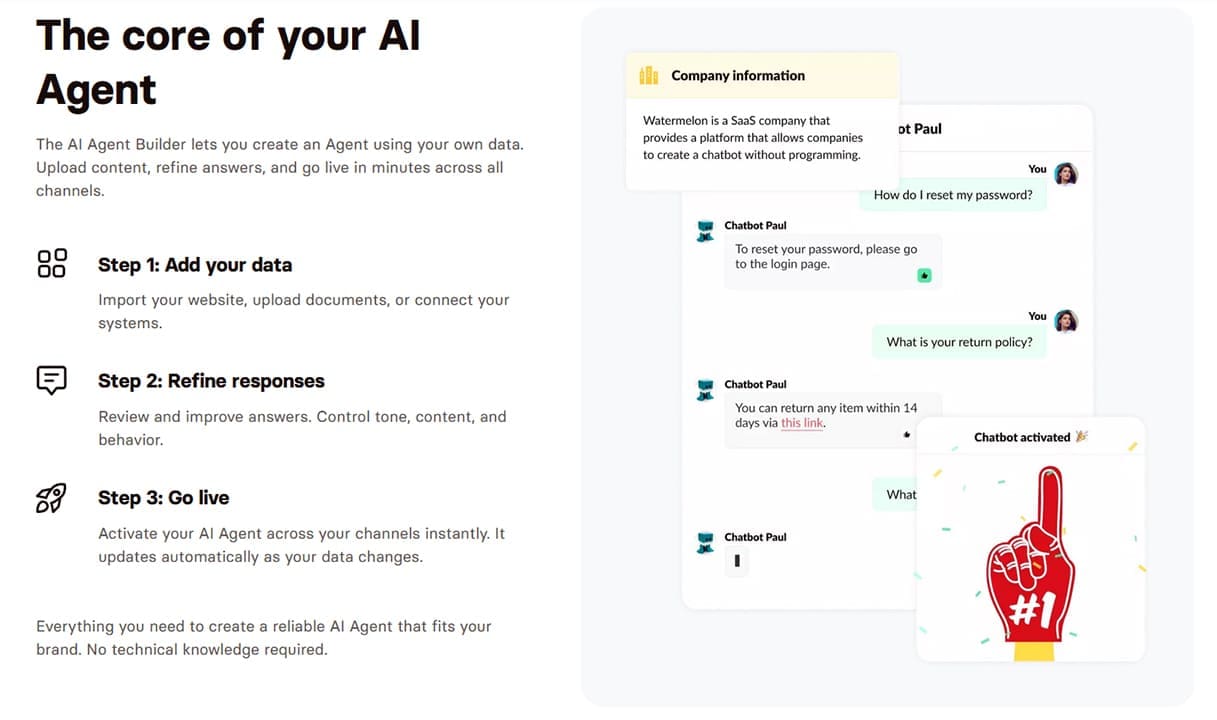This screenshot has height=720, width=1217.
Task: Click the chat bubble icon beside Step 2
Action: pyautogui.click(x=51, y=380)
